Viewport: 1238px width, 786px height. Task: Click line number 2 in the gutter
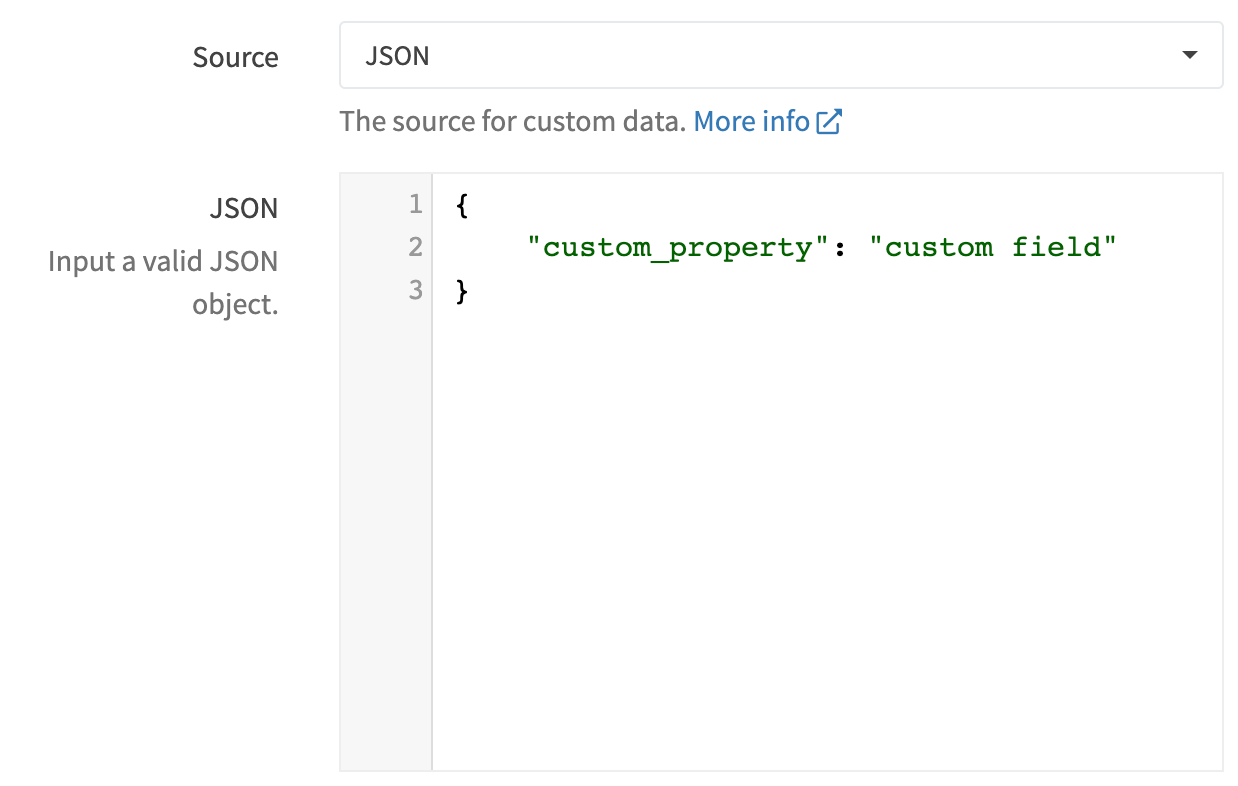click(415, 247)
